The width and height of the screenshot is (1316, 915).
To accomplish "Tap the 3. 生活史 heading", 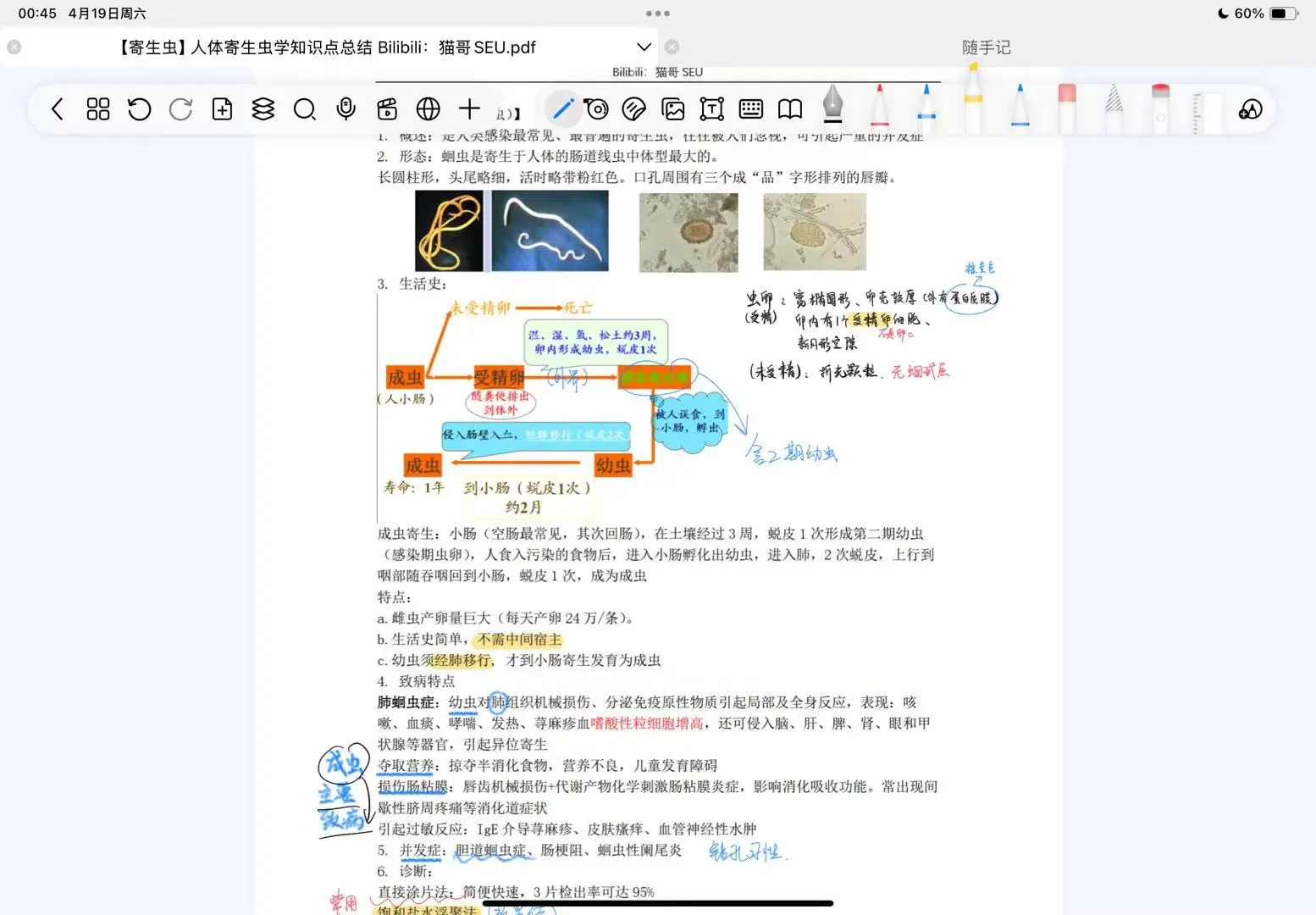I will (x=412, y=284).
